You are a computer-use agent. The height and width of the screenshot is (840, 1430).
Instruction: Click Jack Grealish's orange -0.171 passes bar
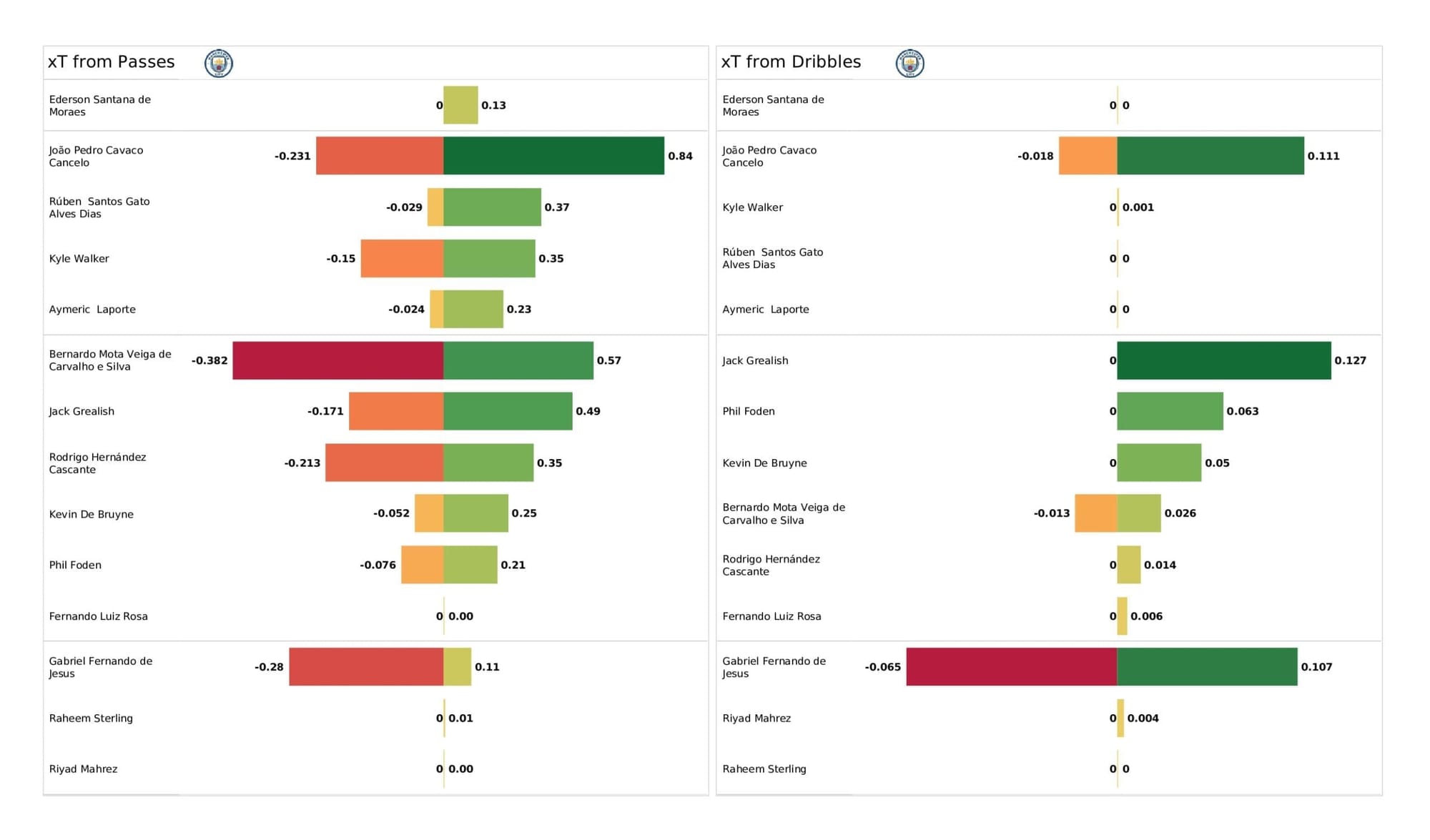tap(396, 411)
